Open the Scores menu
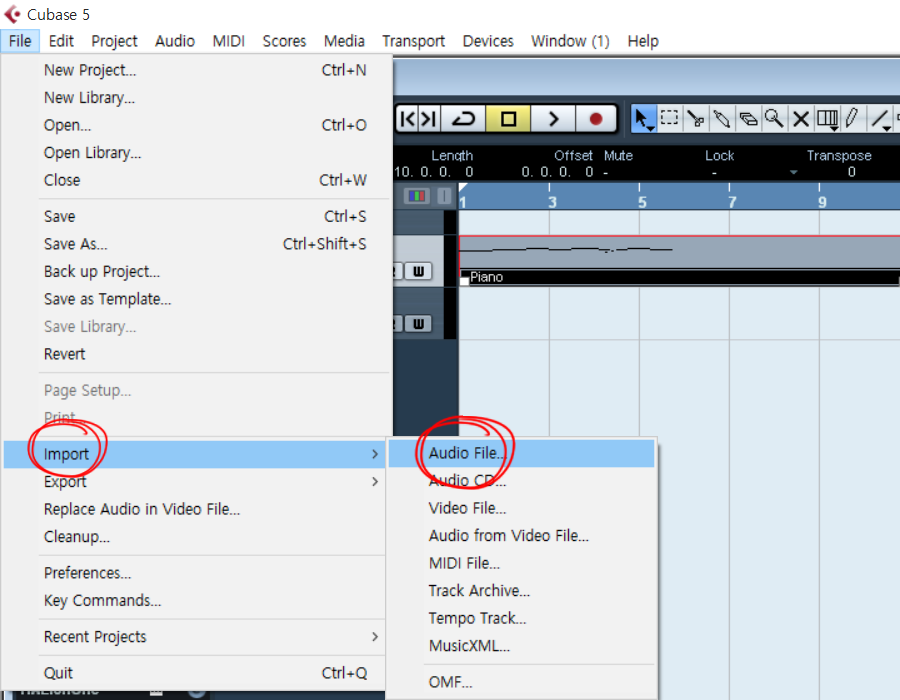Viewport: 900px width, 700px height. coord(284,41)
